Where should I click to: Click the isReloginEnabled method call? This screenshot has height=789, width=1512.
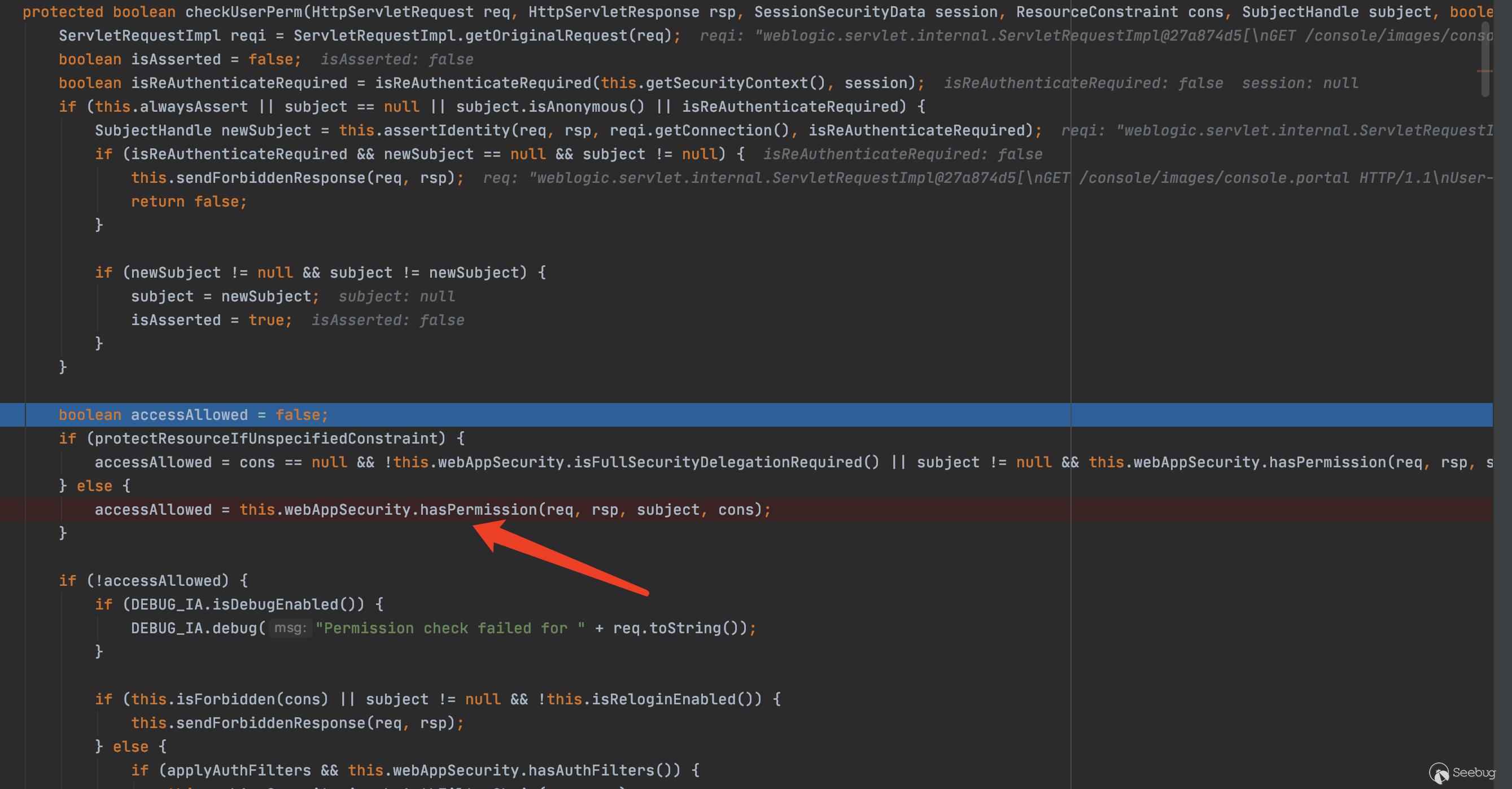(x=663, y=699)
